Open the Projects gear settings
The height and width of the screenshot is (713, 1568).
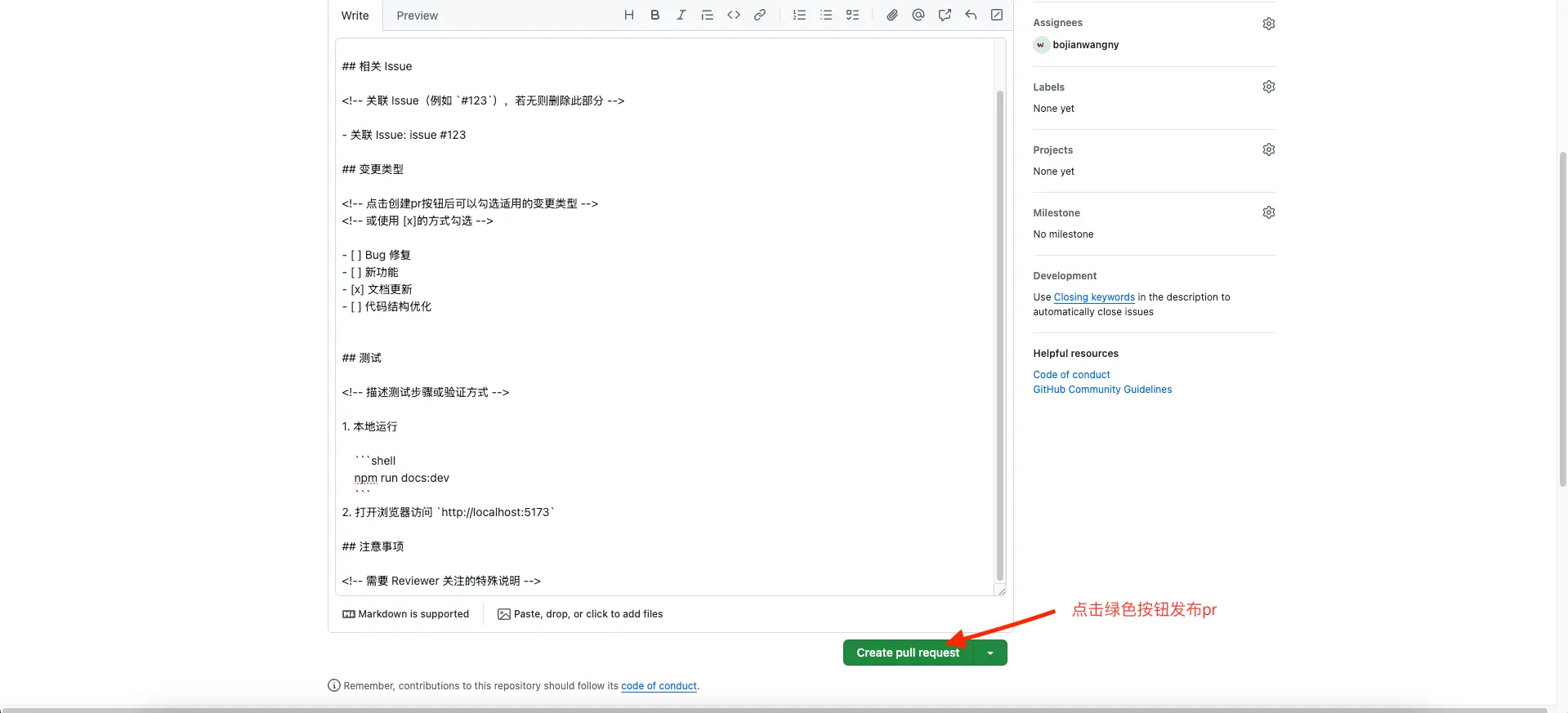[1269, 149]
